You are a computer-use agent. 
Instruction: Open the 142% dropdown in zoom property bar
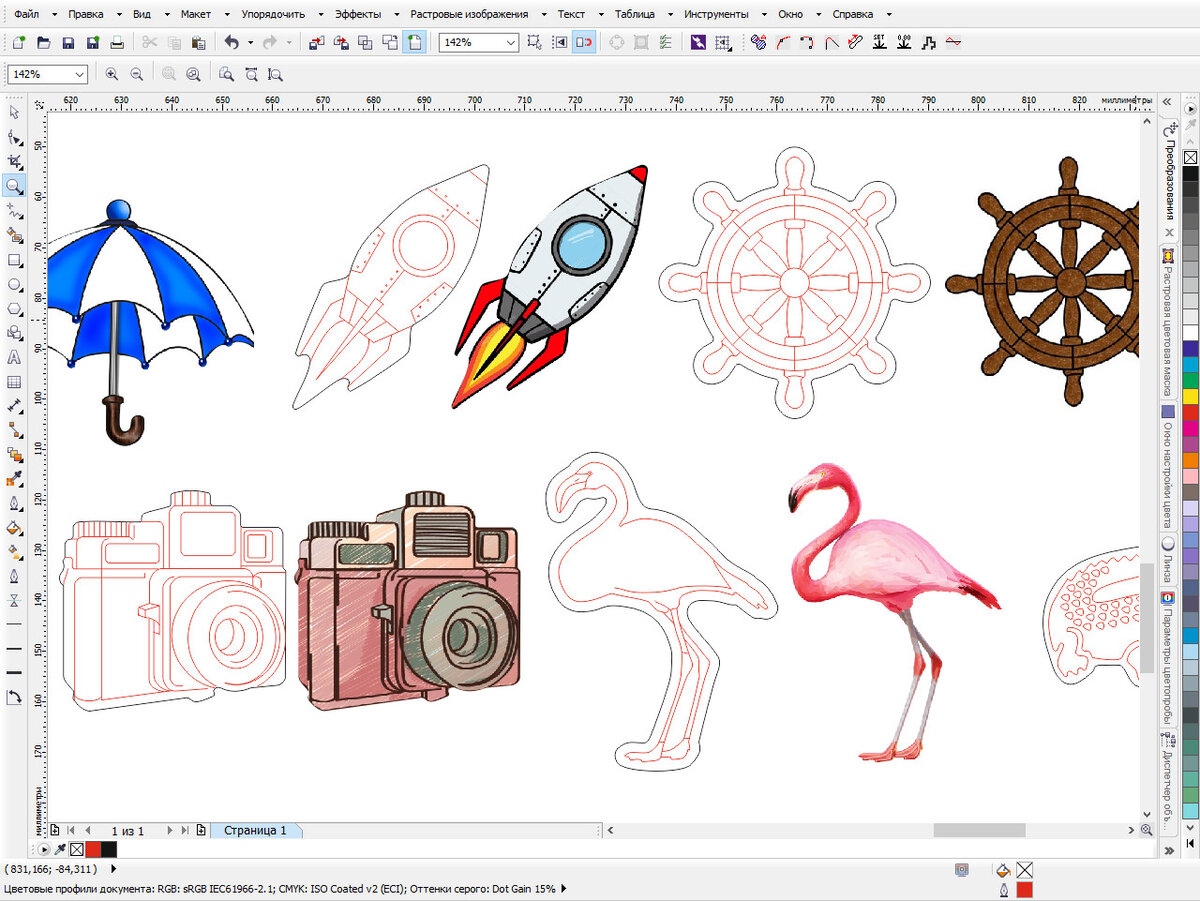click(79, 74)
